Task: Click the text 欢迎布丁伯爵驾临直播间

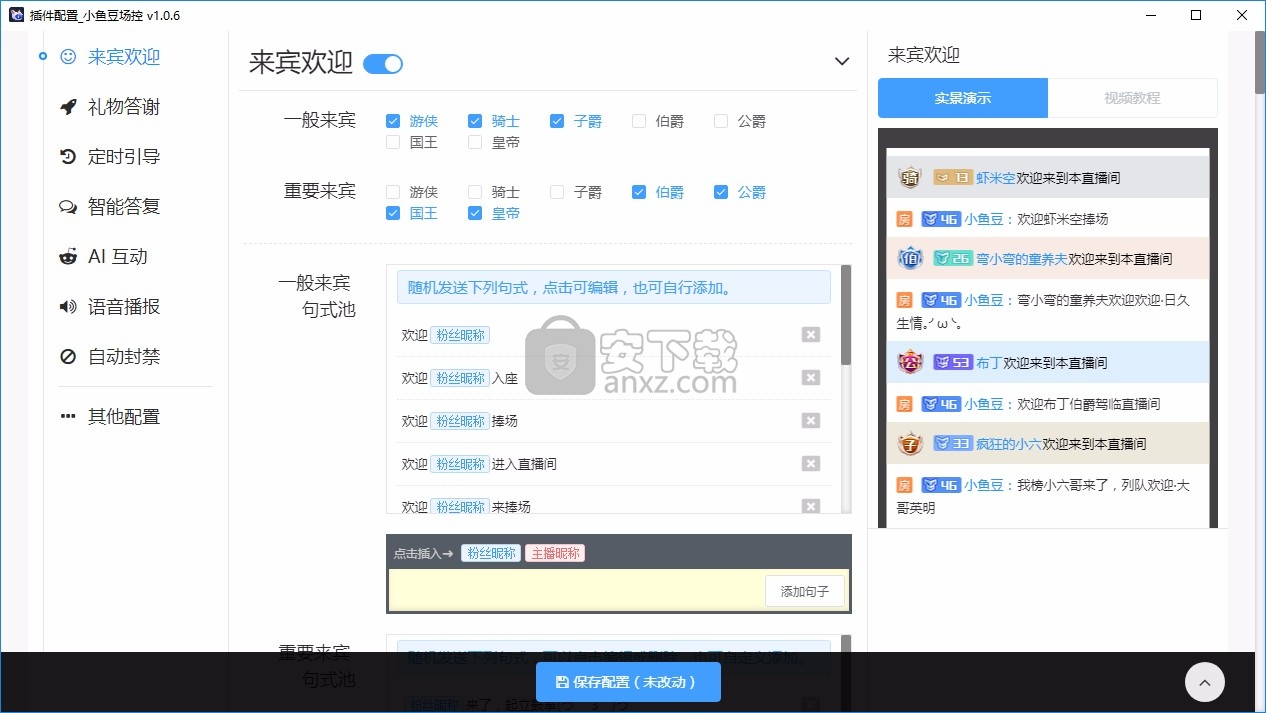Action: (x=1089, y=404)
